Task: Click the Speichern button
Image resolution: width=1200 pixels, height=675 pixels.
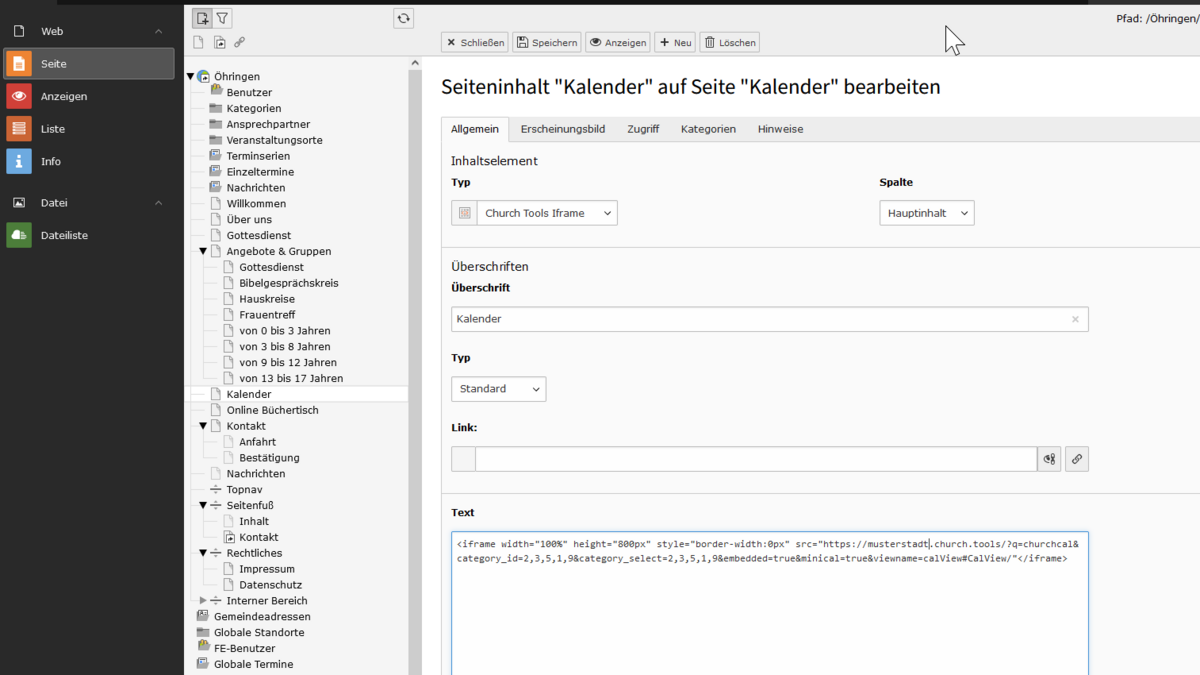Action: point(547,42)
